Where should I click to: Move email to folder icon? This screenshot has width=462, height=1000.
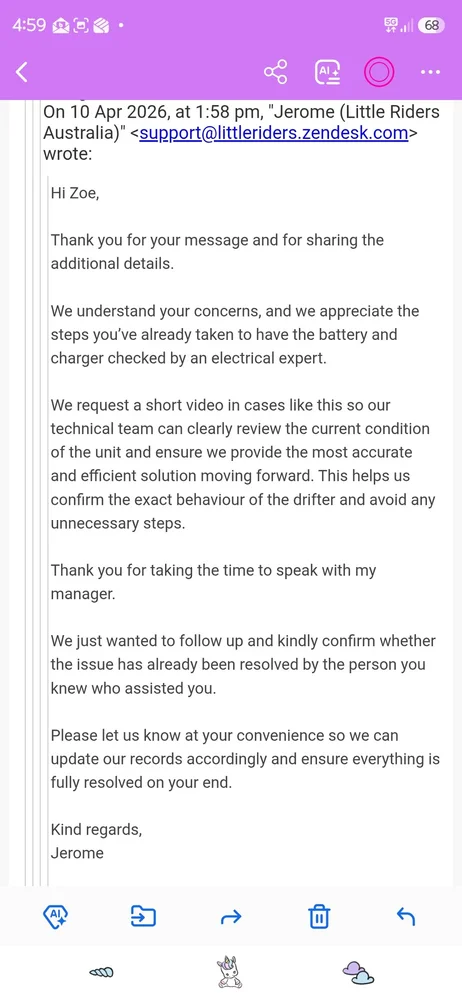[143, 917]
